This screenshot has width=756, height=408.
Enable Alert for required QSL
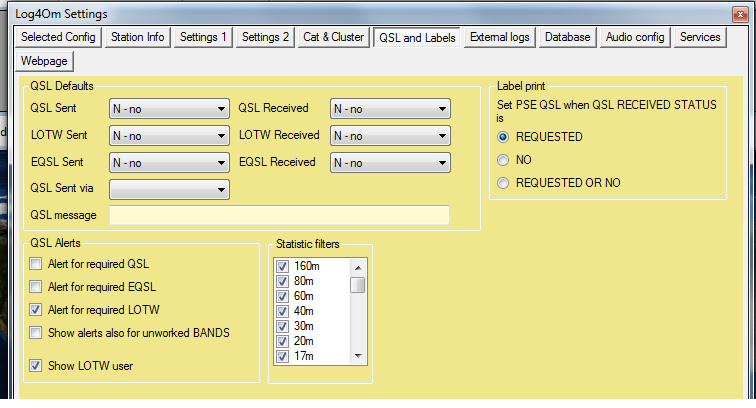[36, 264]
